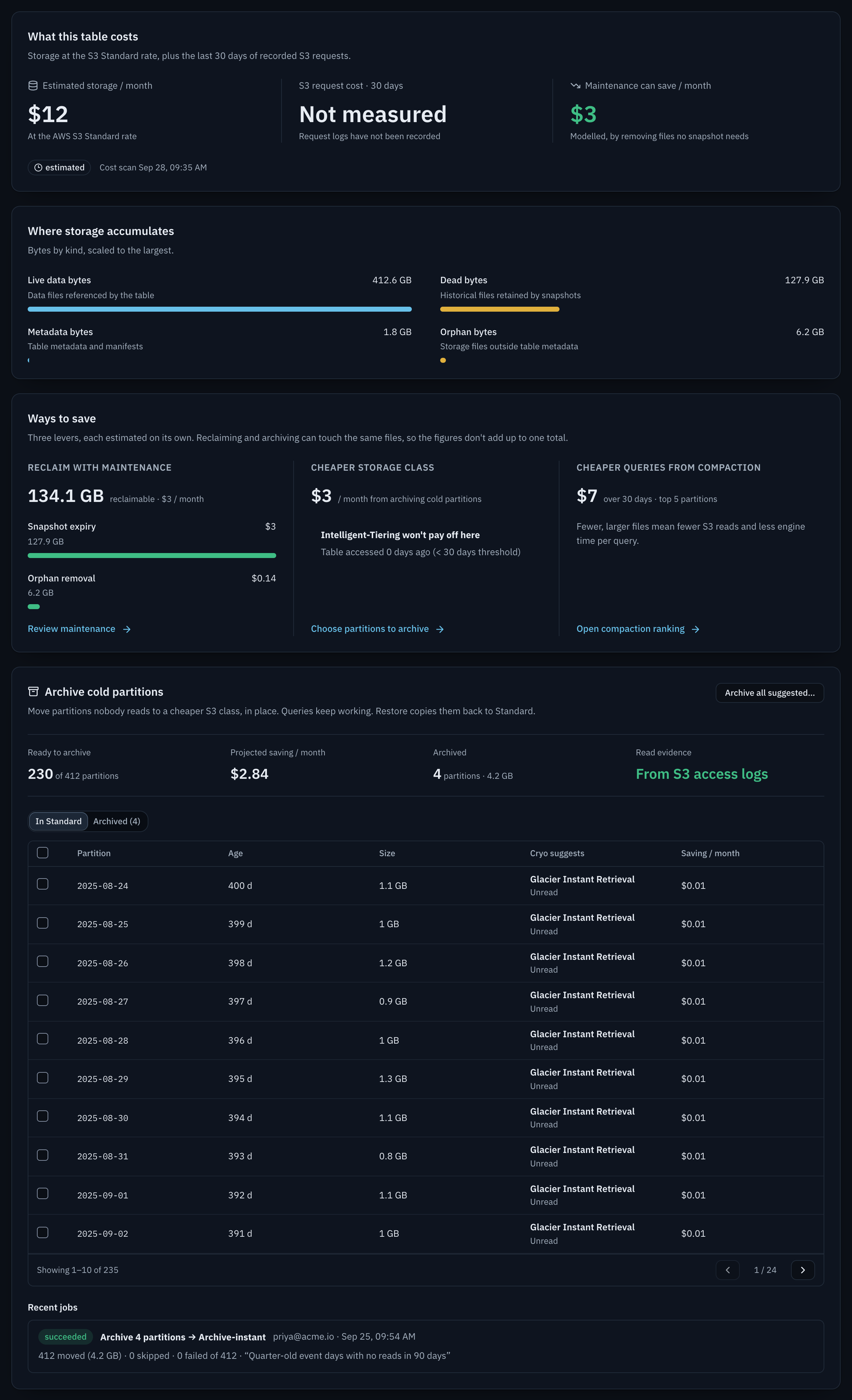This screenshot has width=852, height=1400.
Task: Click the yellow Dead bytes bar
Action: pyautogui.click(x=499, y=309)
